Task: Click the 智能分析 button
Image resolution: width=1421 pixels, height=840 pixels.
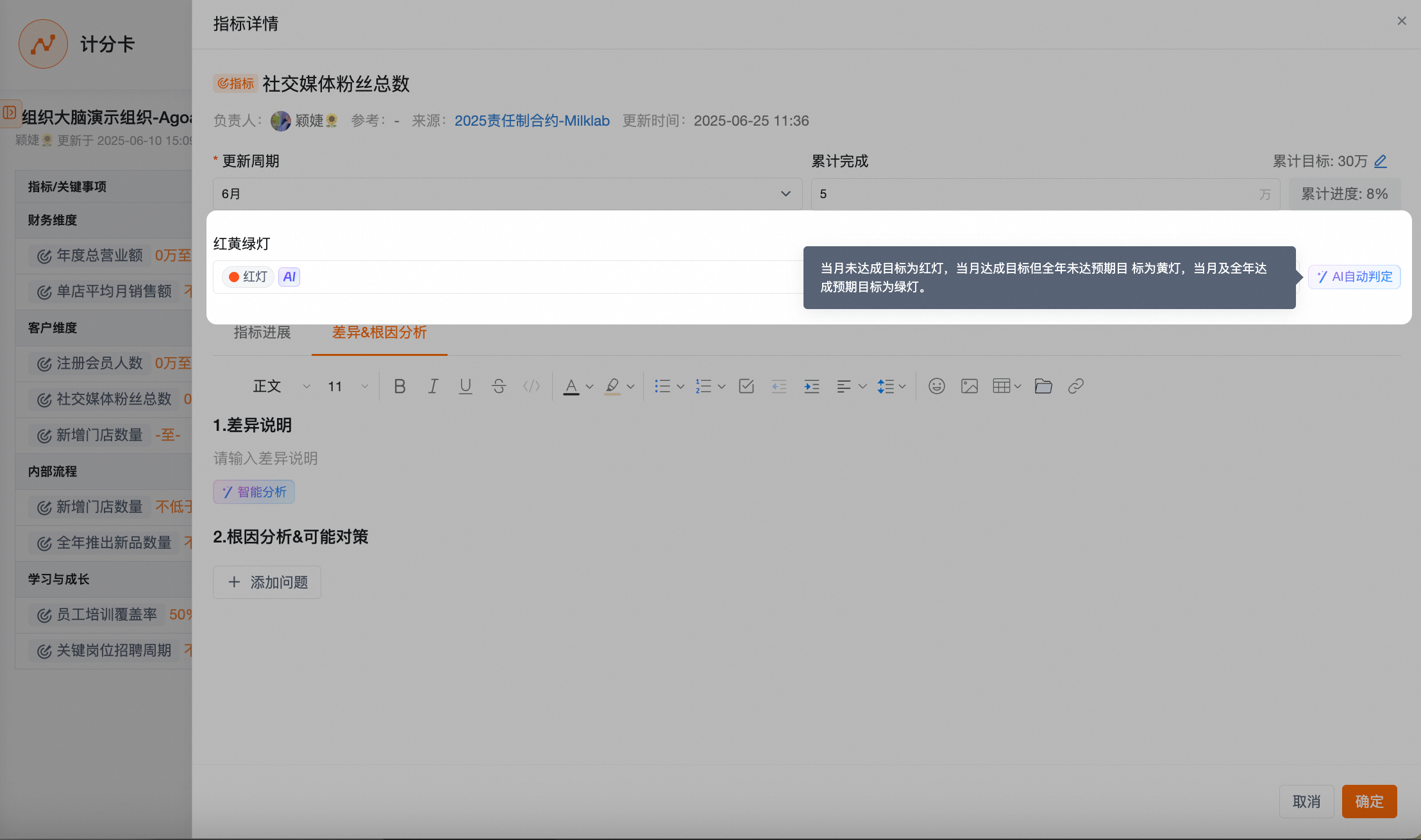Action: click(x=254, y=492)
